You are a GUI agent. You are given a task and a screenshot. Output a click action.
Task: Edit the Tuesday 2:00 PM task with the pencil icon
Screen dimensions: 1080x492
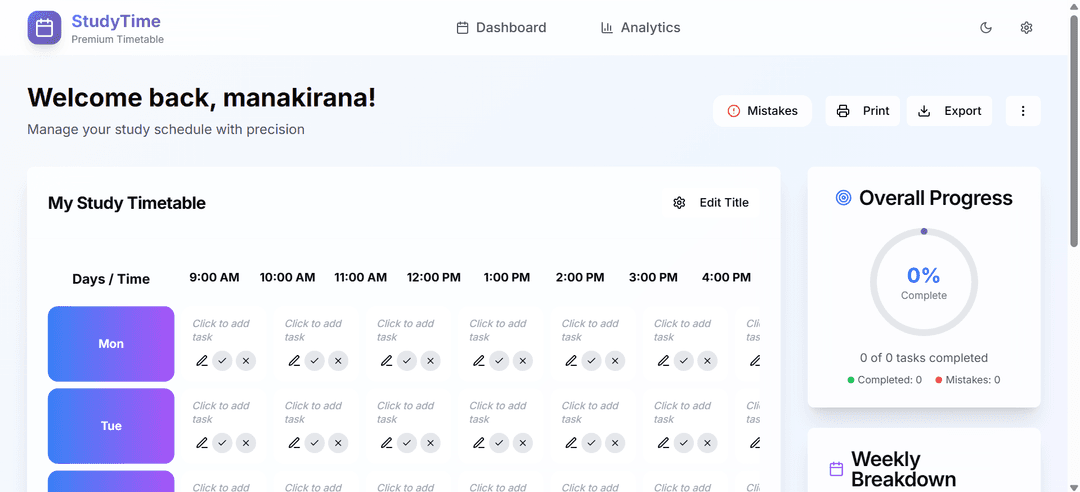coord(663,442)
